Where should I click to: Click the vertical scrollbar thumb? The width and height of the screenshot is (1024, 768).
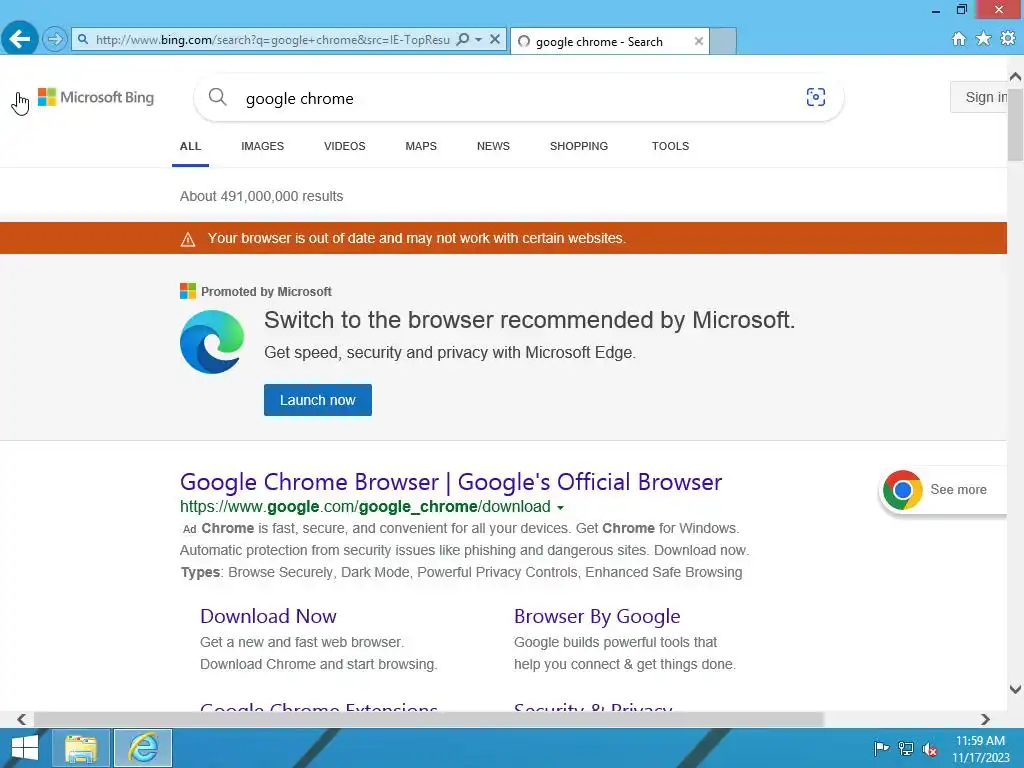click(x=1016, y=124)
